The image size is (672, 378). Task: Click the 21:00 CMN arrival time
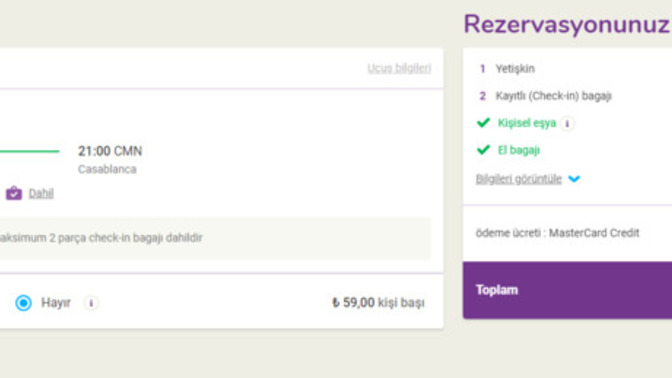click(110, 151)
